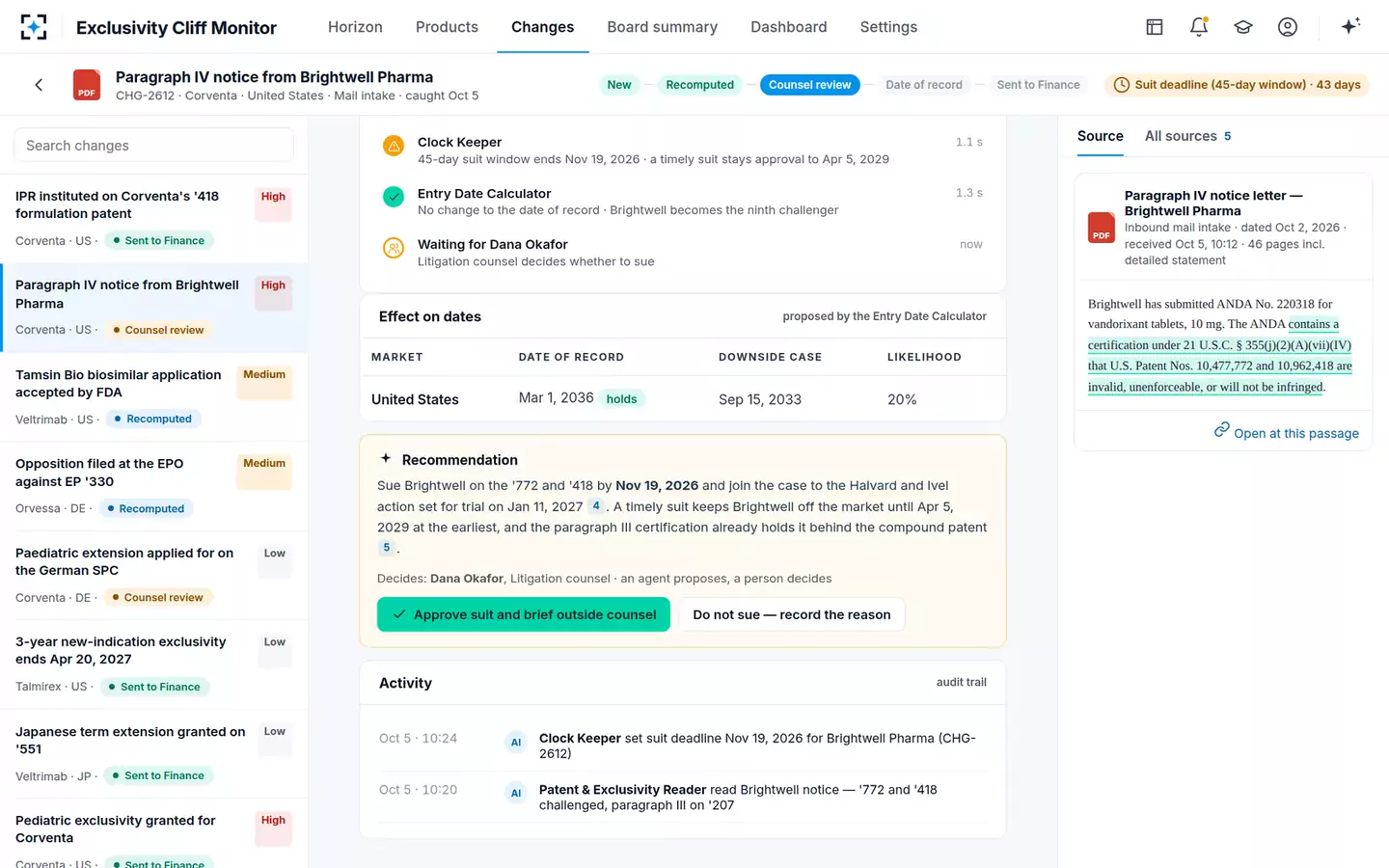Click the Clock Keeper warning status icon
The image size is (1389, 868).
(x=394, y=146)
